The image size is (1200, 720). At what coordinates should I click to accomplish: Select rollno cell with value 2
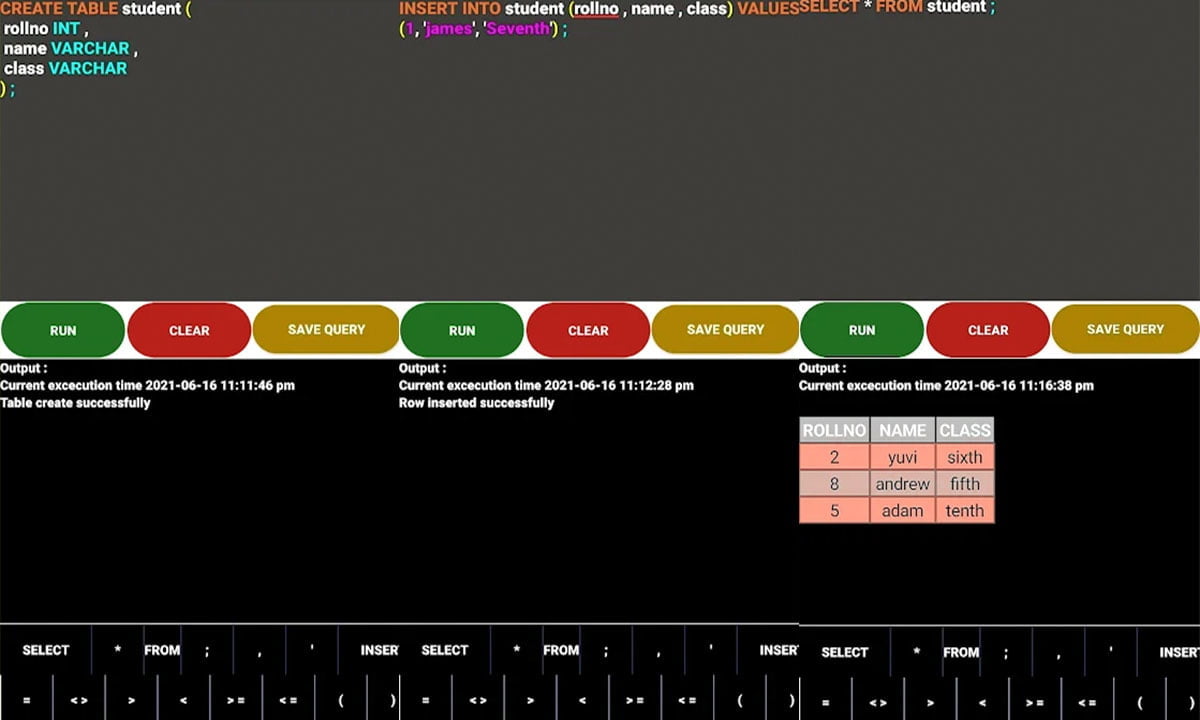point(834,457)
